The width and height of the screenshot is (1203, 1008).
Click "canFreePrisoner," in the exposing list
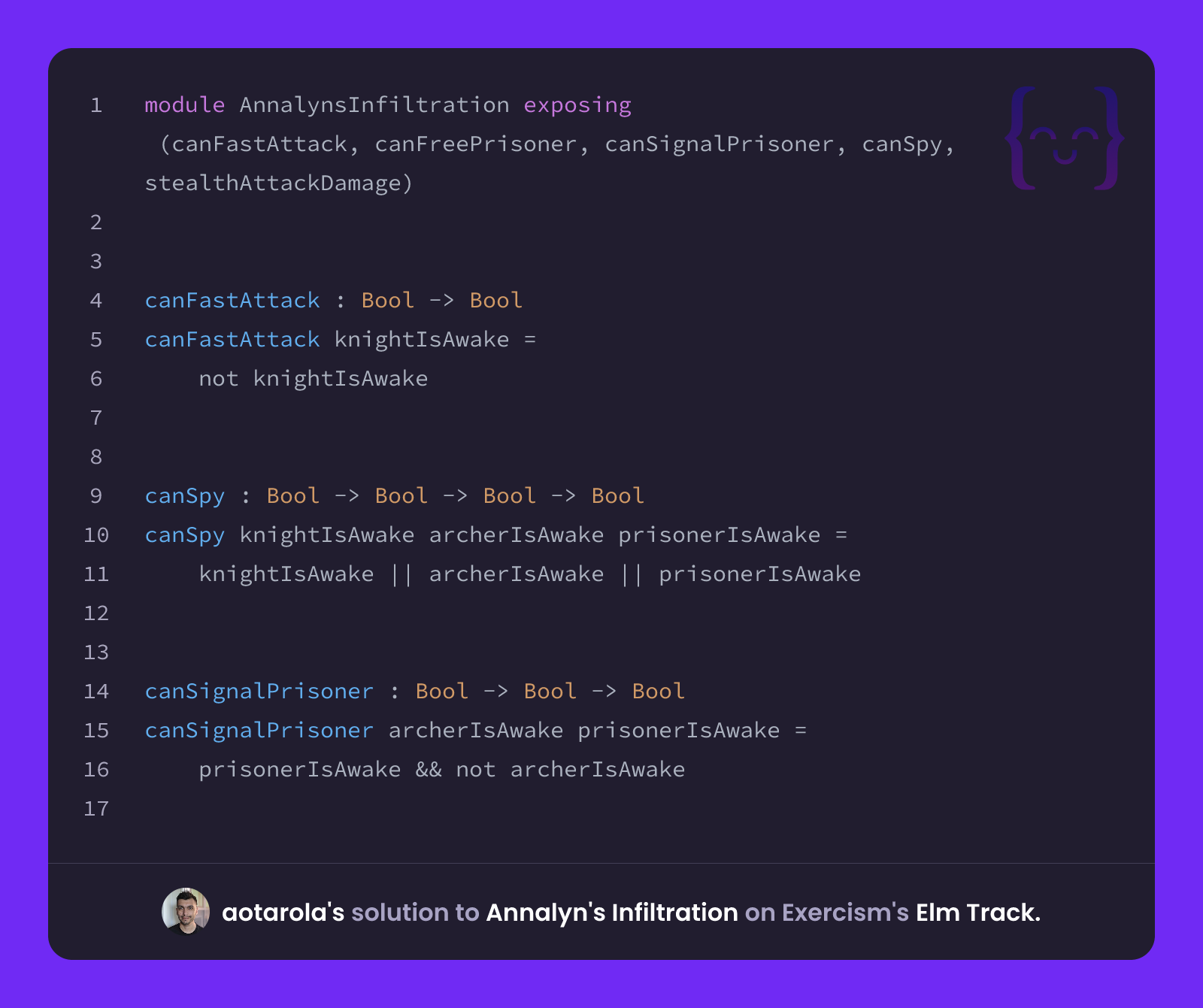(482, 144)
